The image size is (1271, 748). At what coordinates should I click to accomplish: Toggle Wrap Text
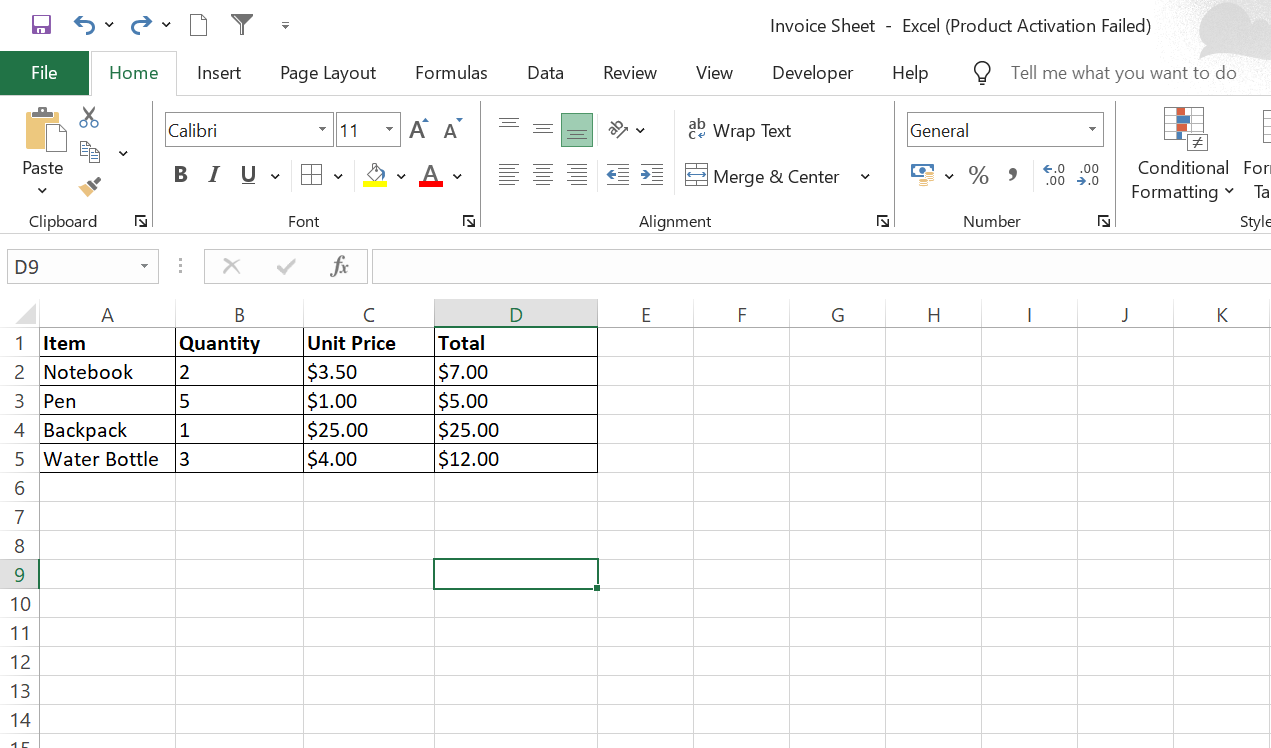739,130
